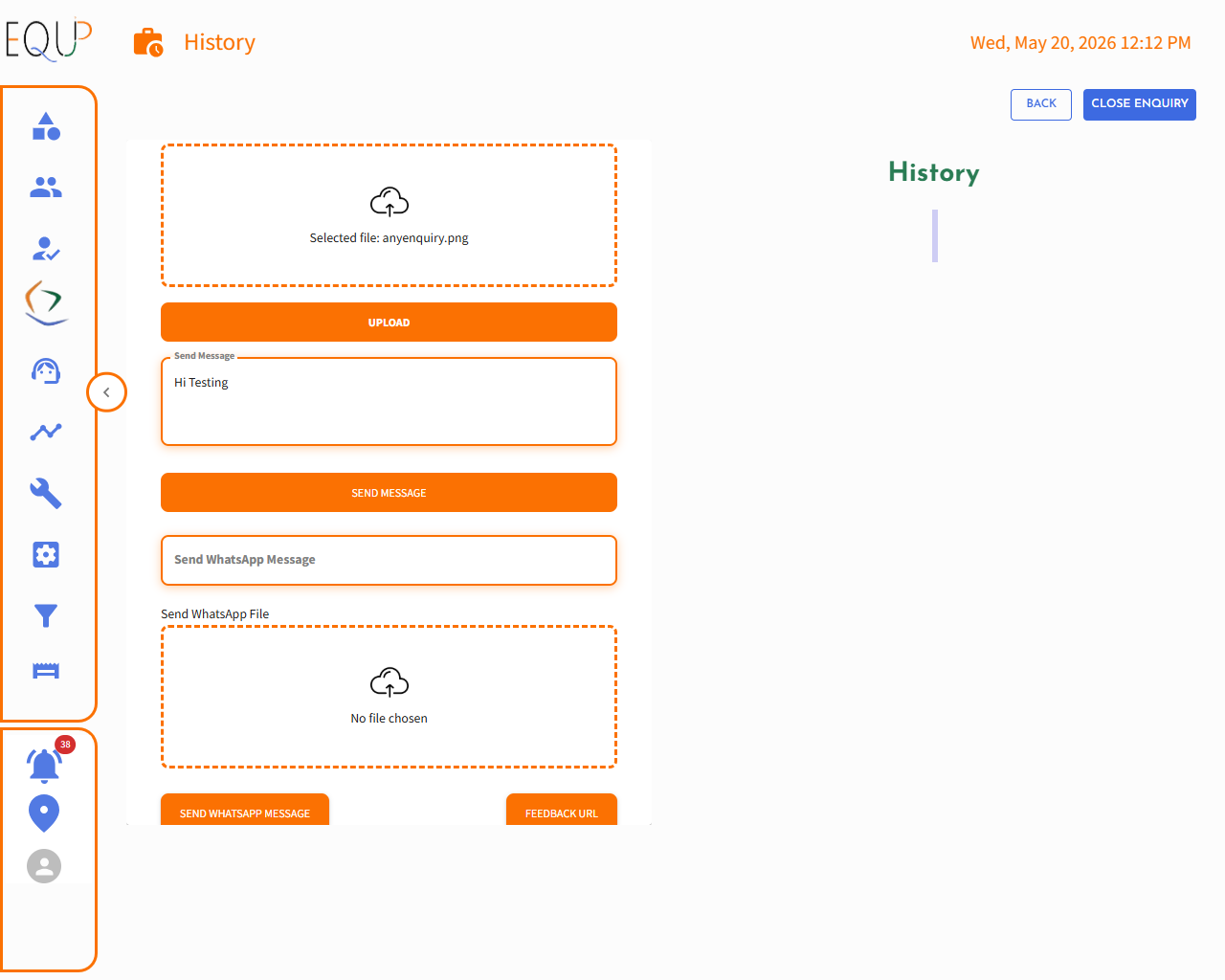
Task: Click the SEND WHATSAPP MESSAGE button
Action: click(x=245, y=812)
